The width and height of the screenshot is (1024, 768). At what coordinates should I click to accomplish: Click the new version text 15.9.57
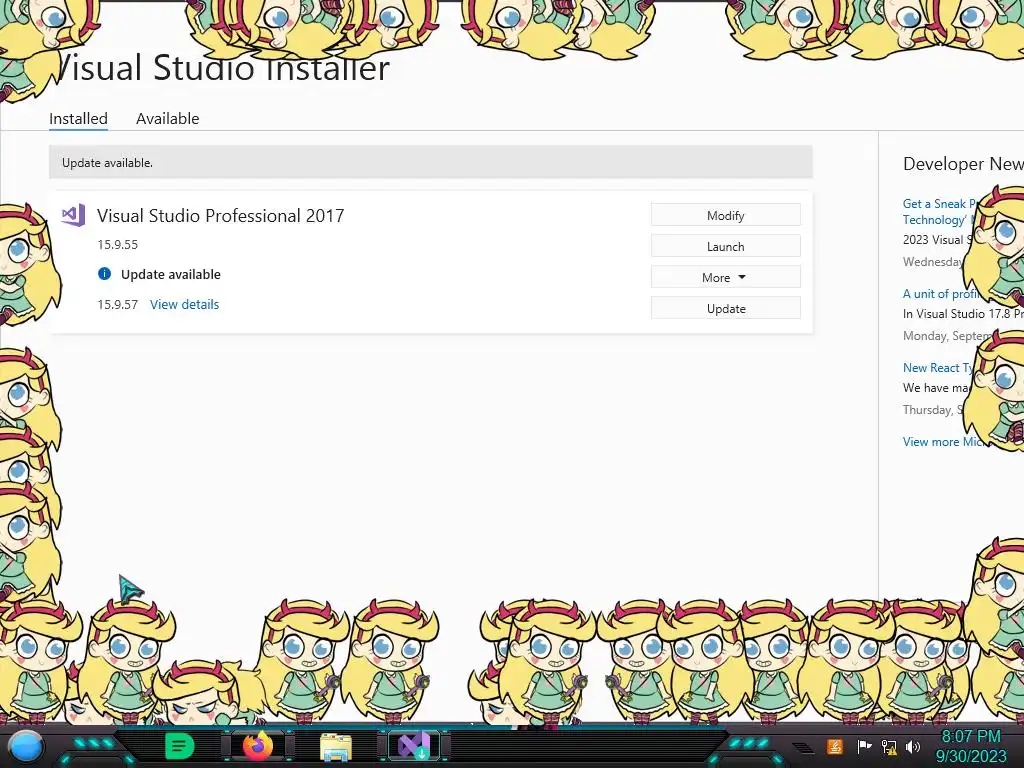click(x=118, y=304)
